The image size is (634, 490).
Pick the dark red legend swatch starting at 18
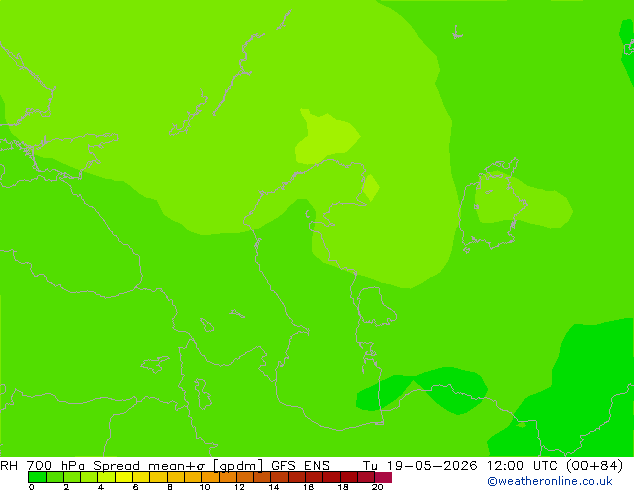tap(349, 477)
